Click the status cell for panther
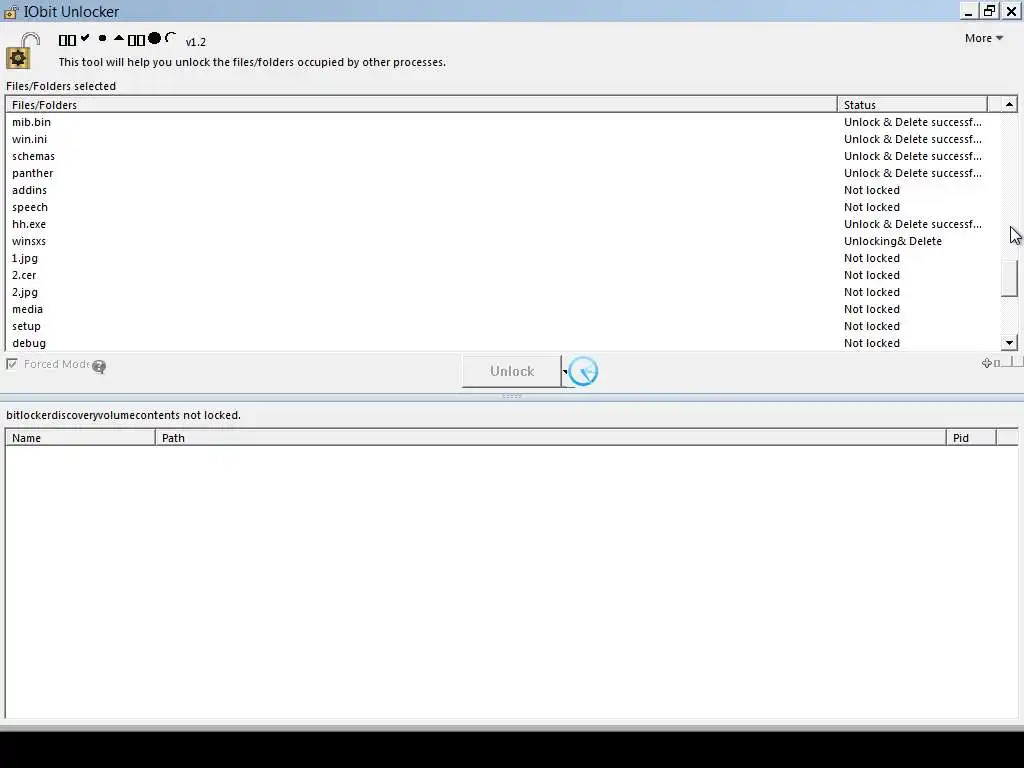Image resolution: width=1024 pixels, height=768 pixels. pos(912,173)
